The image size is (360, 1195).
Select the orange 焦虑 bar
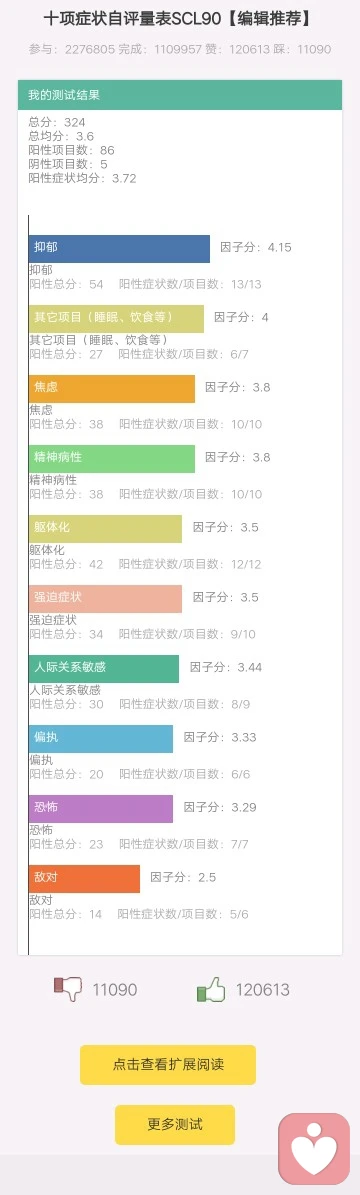pyautogui.click(x=111, y=389)
